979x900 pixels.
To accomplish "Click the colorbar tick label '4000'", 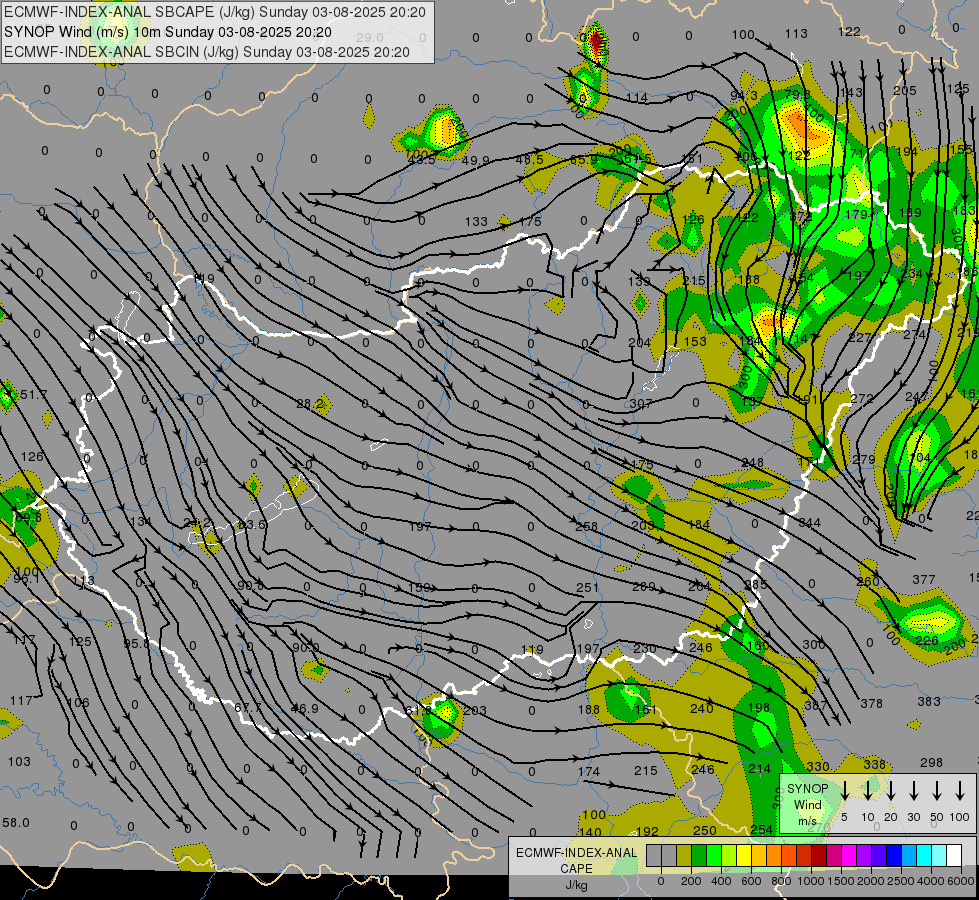I will (x=931, y=881).
